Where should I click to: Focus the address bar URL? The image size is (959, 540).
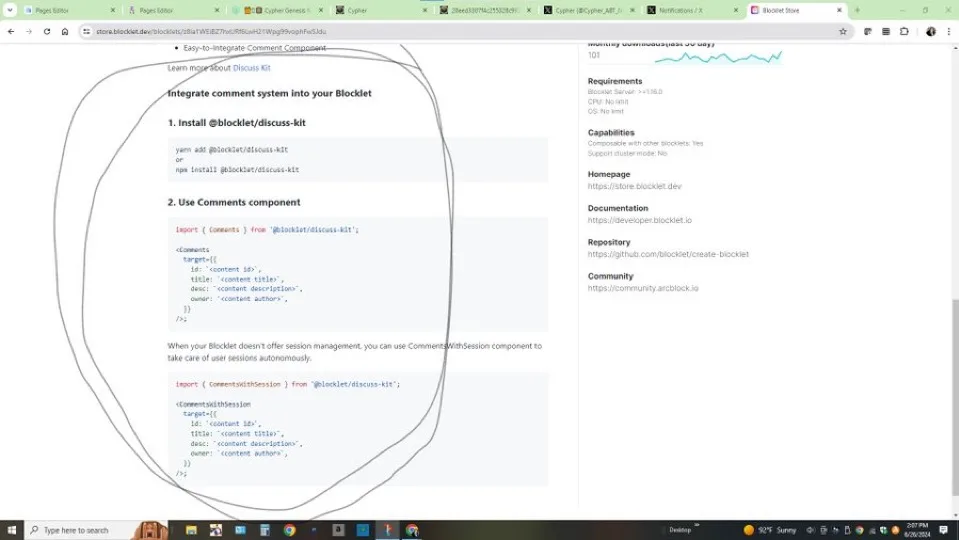[x=211, y=31]
